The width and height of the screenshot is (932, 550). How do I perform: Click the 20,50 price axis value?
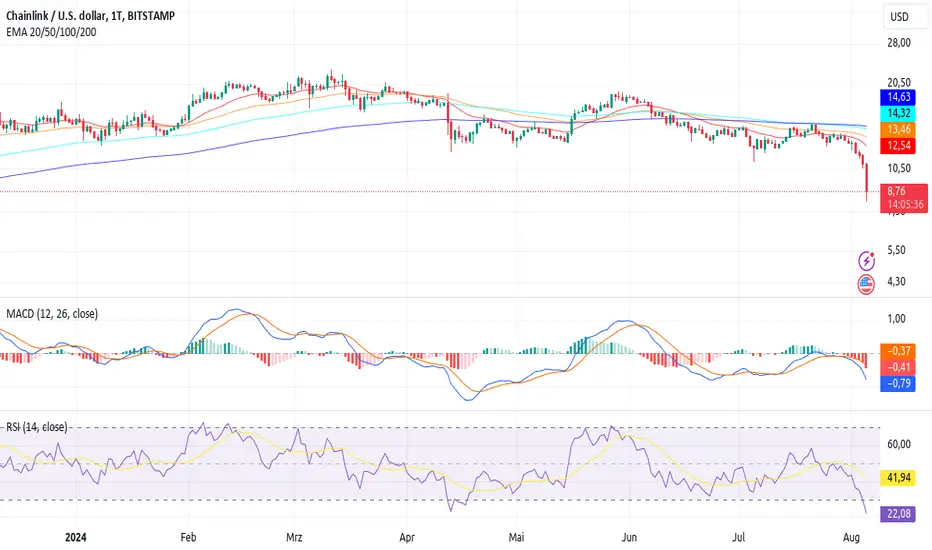point(899,83)
